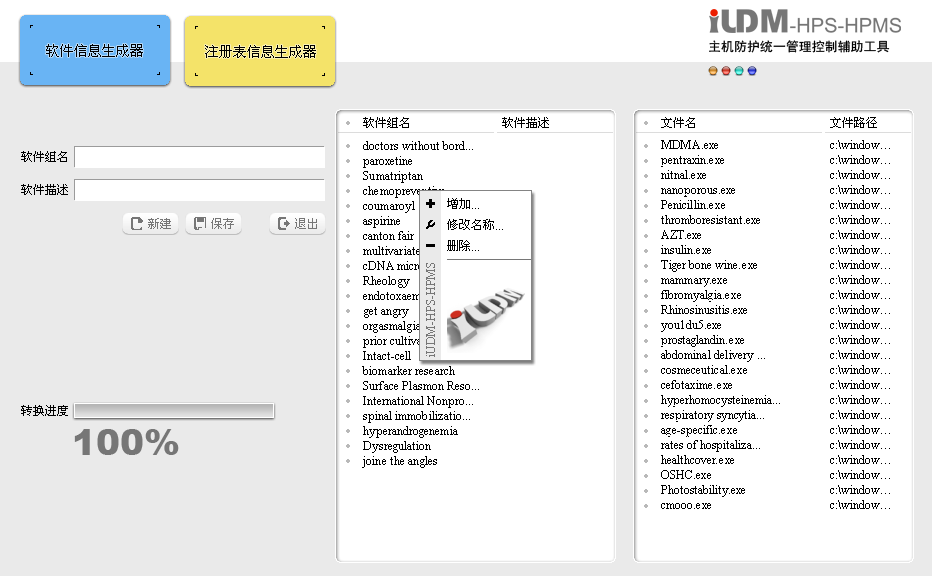Open the 软件信息生成器 tab
932x576 pixels.
95,51
